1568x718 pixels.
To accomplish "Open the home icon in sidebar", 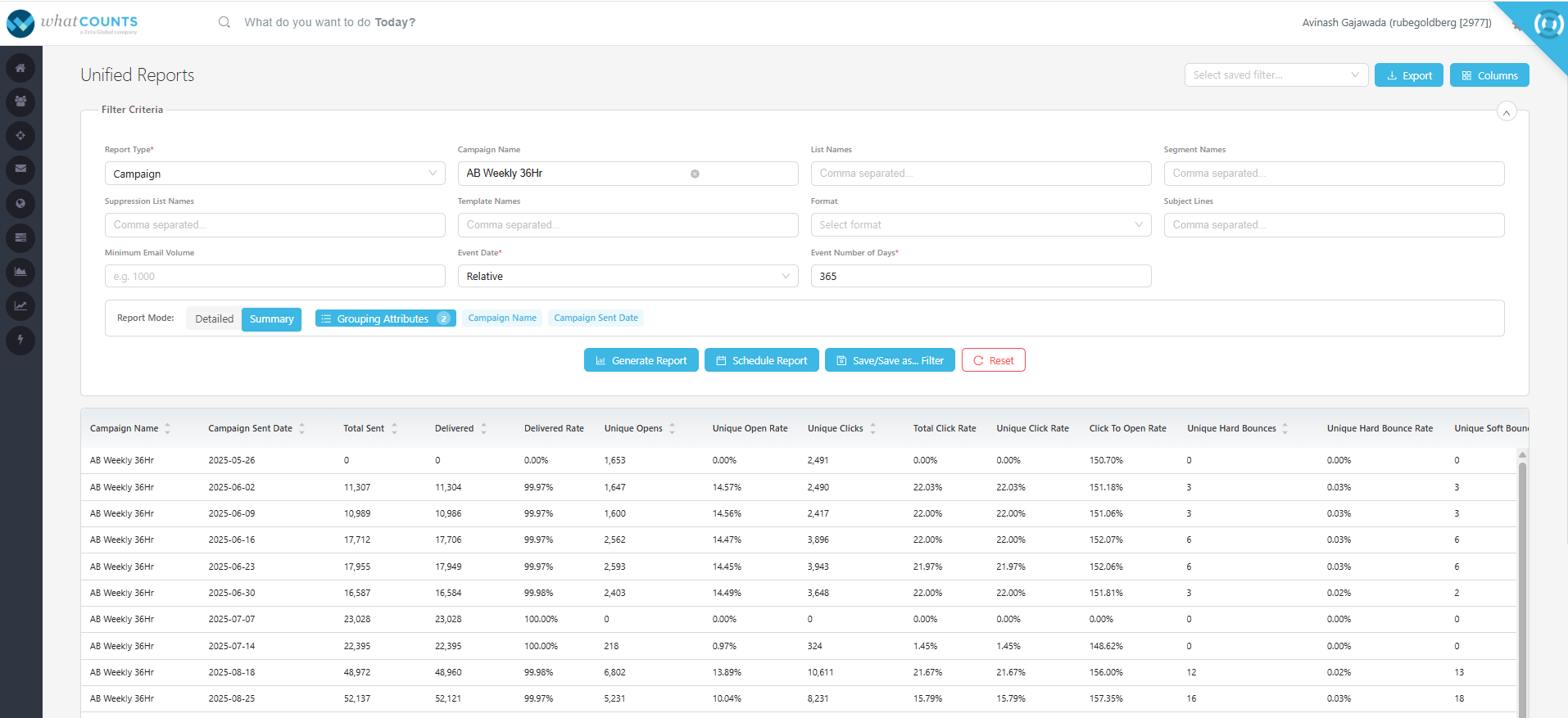I will tap(20, 68).
